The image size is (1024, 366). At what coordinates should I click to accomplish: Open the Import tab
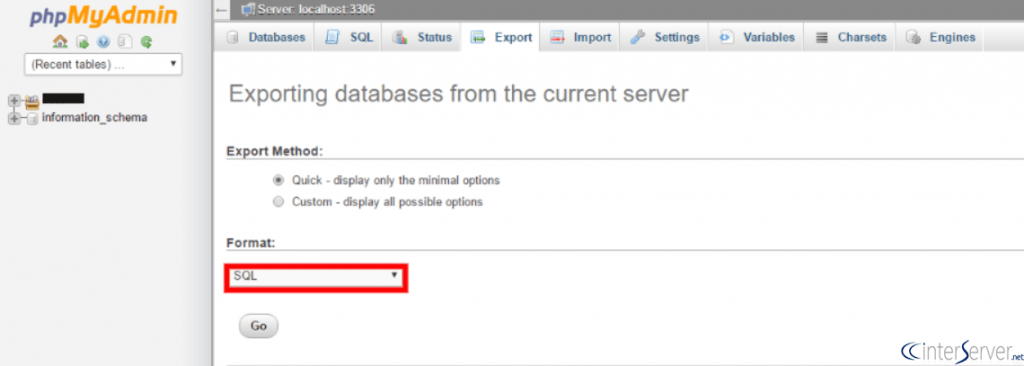[x=580, y=37]
